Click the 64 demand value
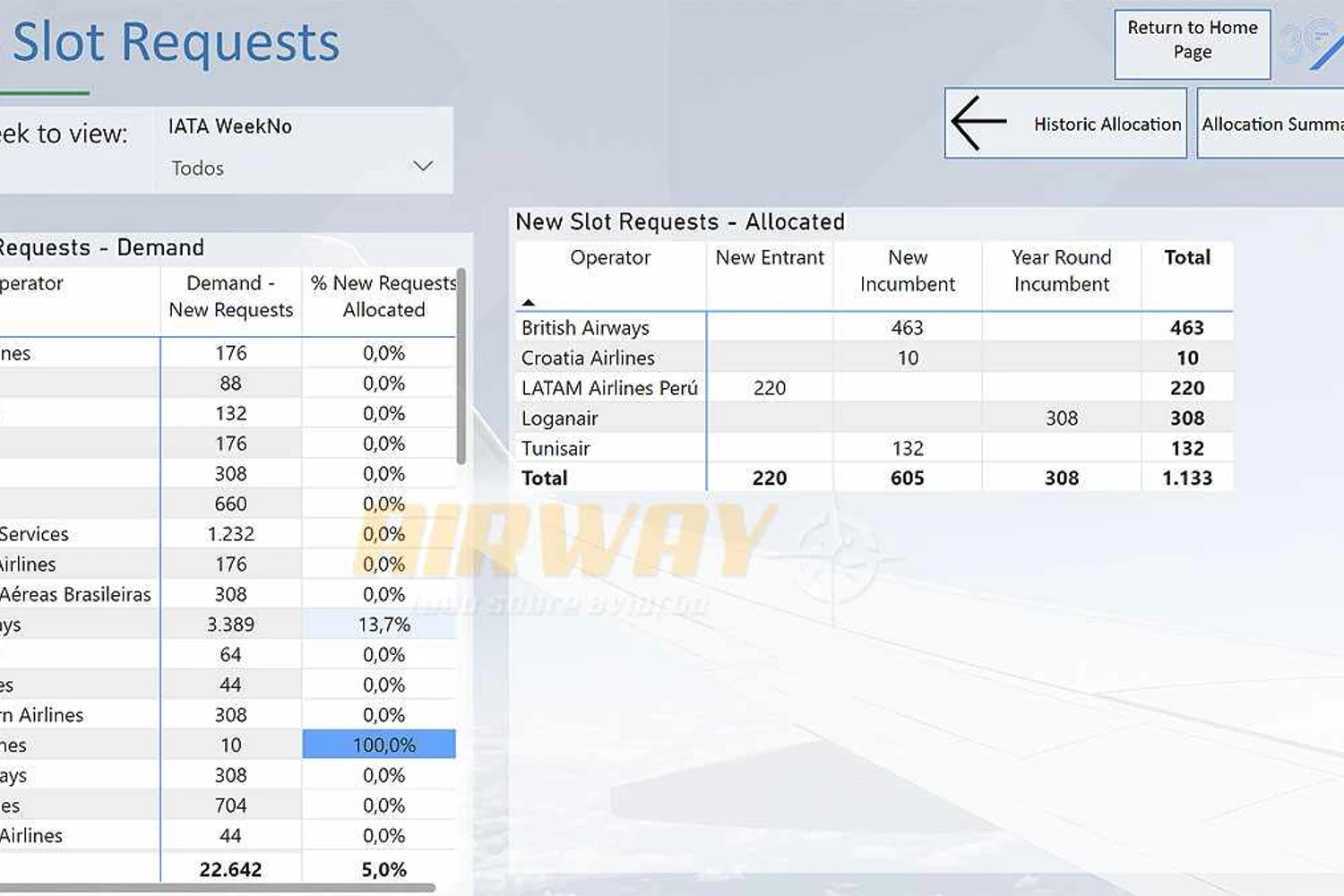 (230, 655)
